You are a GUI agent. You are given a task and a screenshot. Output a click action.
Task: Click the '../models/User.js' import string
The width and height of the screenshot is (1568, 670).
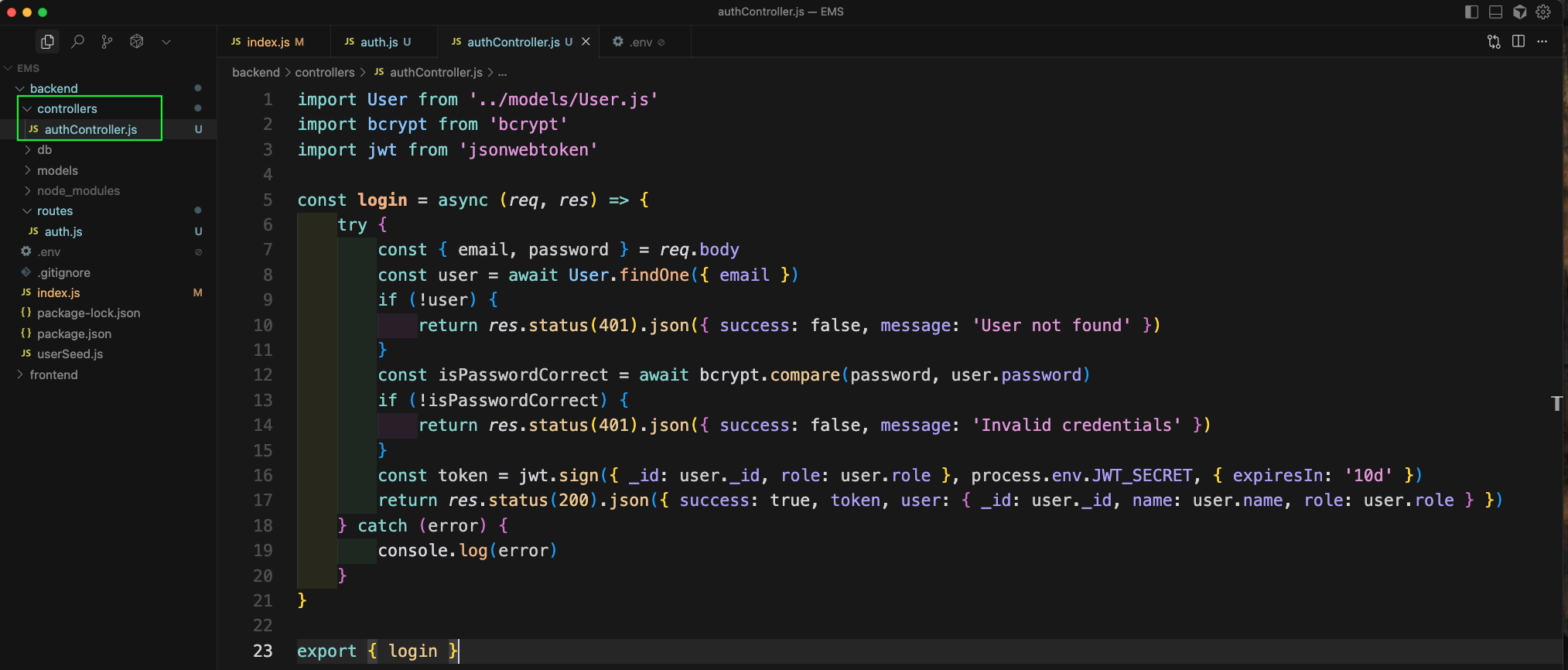click(x=563, y=99)
